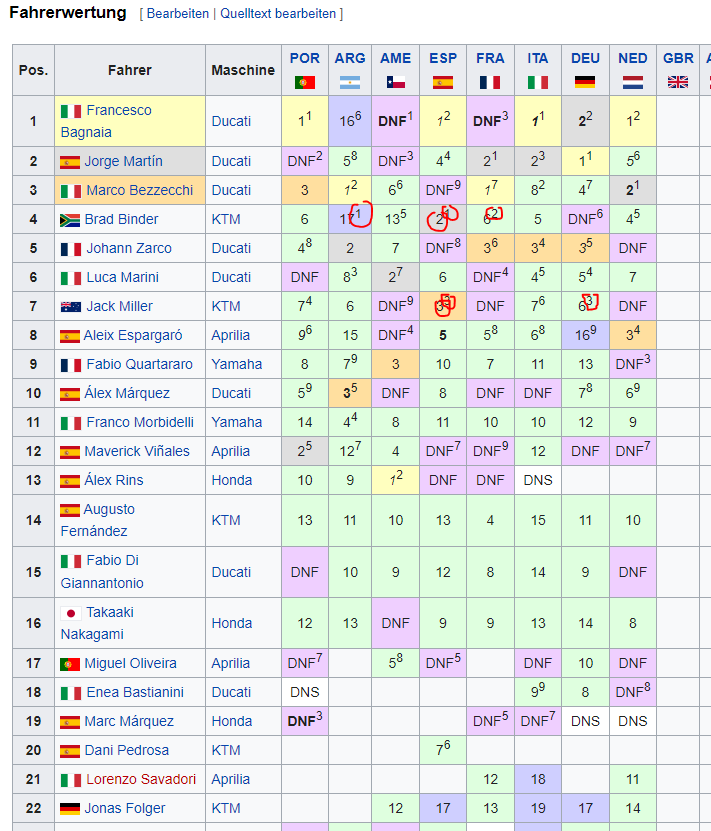
Task: Click the French flag under FRA header
Action: [490, 82]
